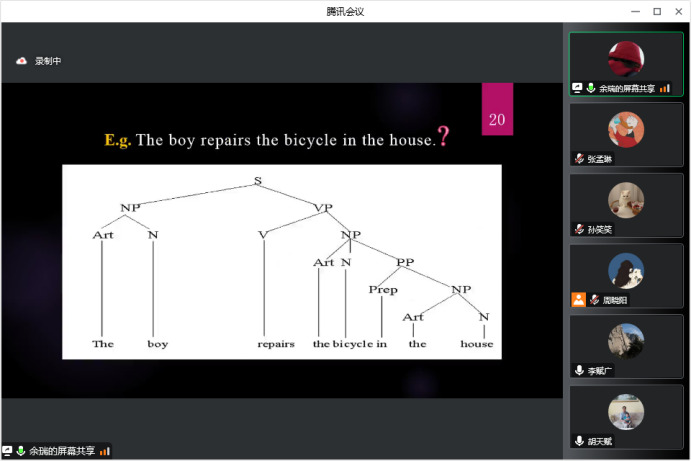
Task: Click the orange signal bars in 余瑞's tile
Action: [x=665, y=88]
